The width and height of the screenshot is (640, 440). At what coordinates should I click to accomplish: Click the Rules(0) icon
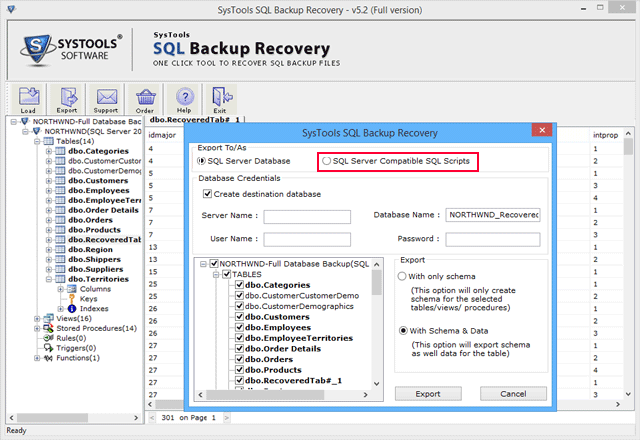(49, 338)
